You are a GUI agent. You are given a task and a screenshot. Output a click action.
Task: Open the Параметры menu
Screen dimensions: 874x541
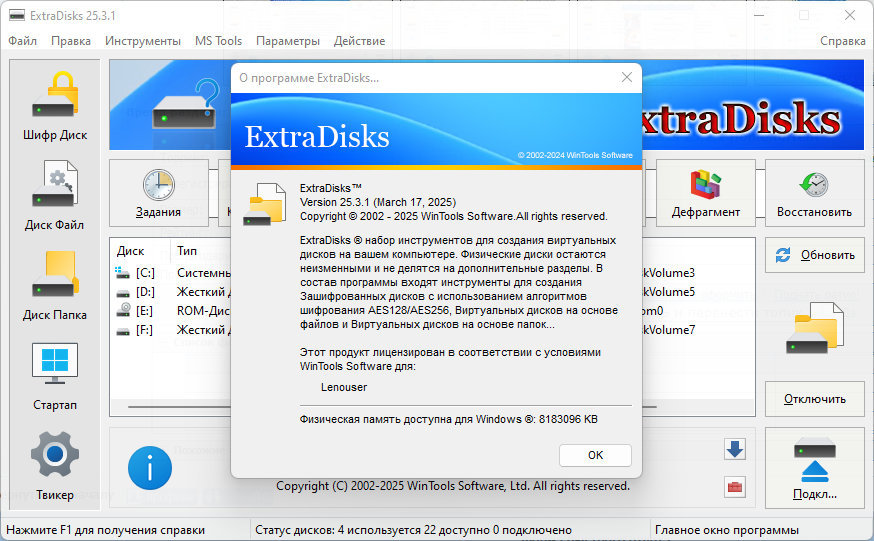pos(288,41)
